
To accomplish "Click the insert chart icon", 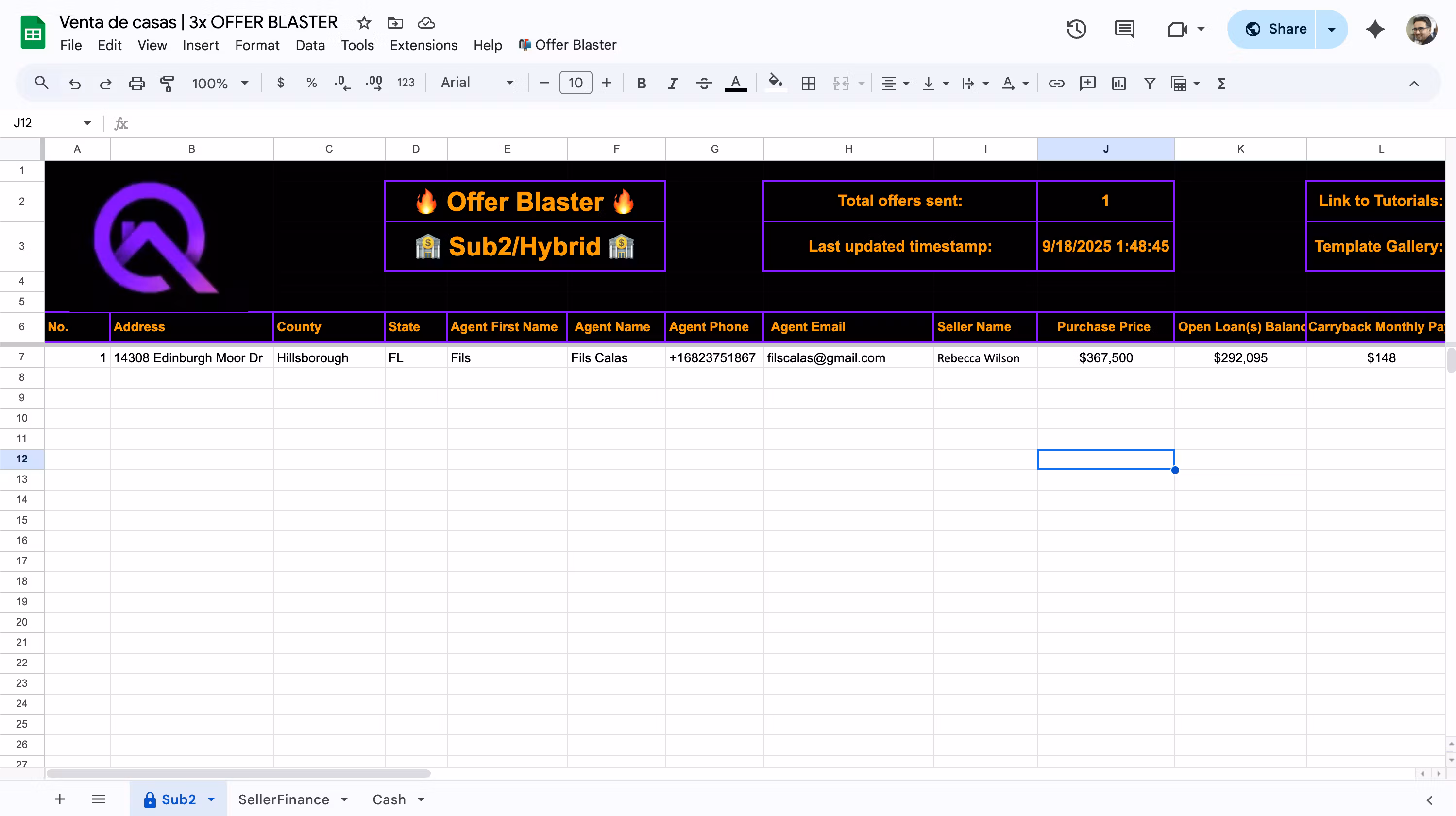I will [1118, 84].
